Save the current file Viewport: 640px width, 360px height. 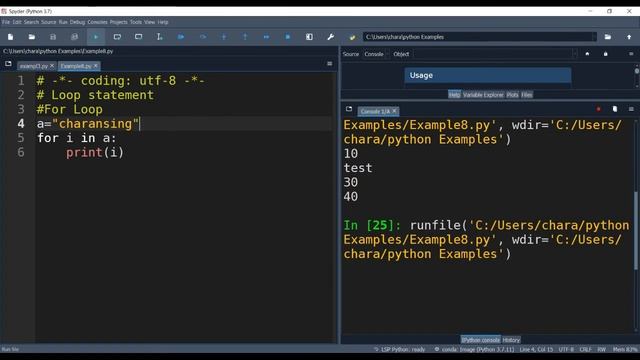click(53, 37)
